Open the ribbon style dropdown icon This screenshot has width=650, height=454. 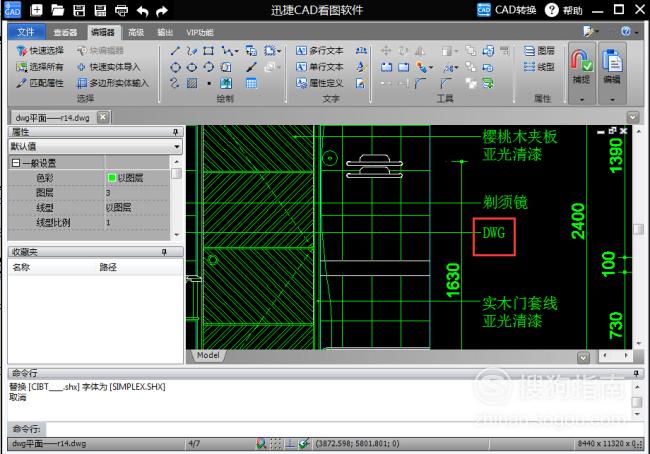click(x=591, y=31)
